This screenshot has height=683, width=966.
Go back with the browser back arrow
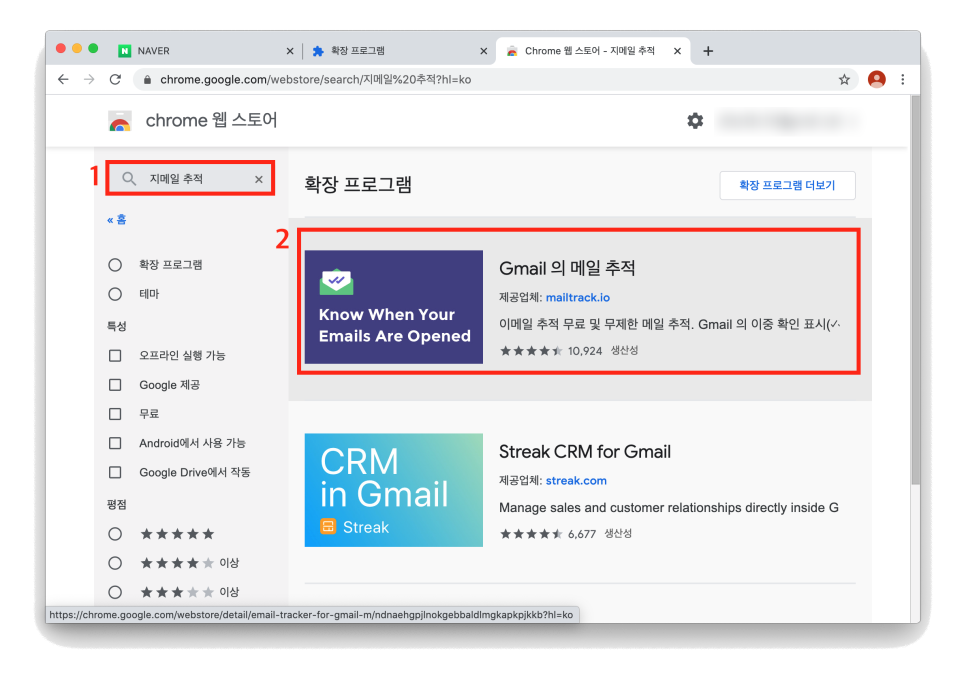(x=63, y=79)
